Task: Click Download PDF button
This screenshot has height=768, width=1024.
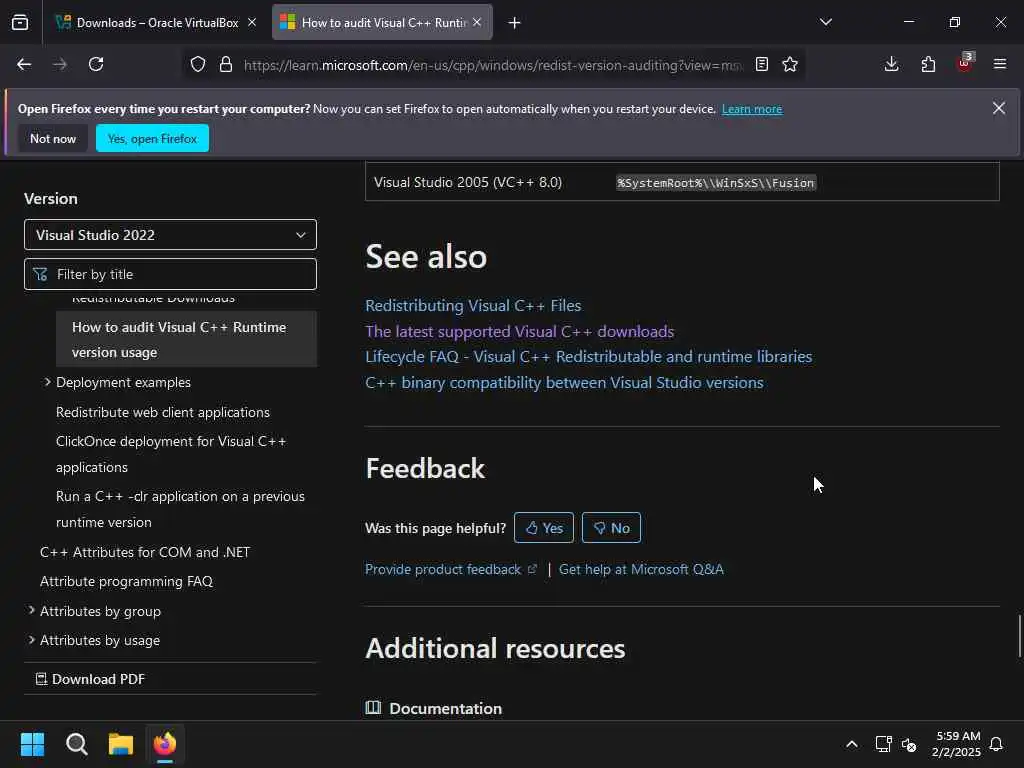Action: coord(90,679)
